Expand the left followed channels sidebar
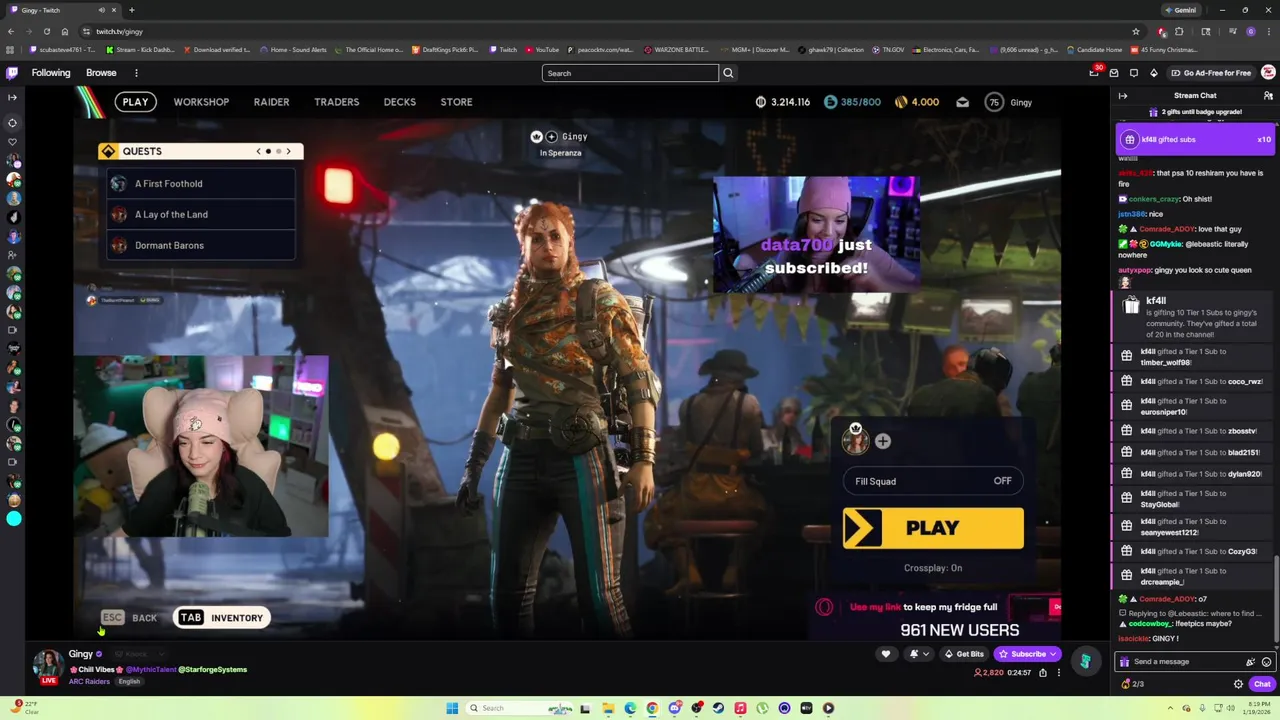 (12, 97)
